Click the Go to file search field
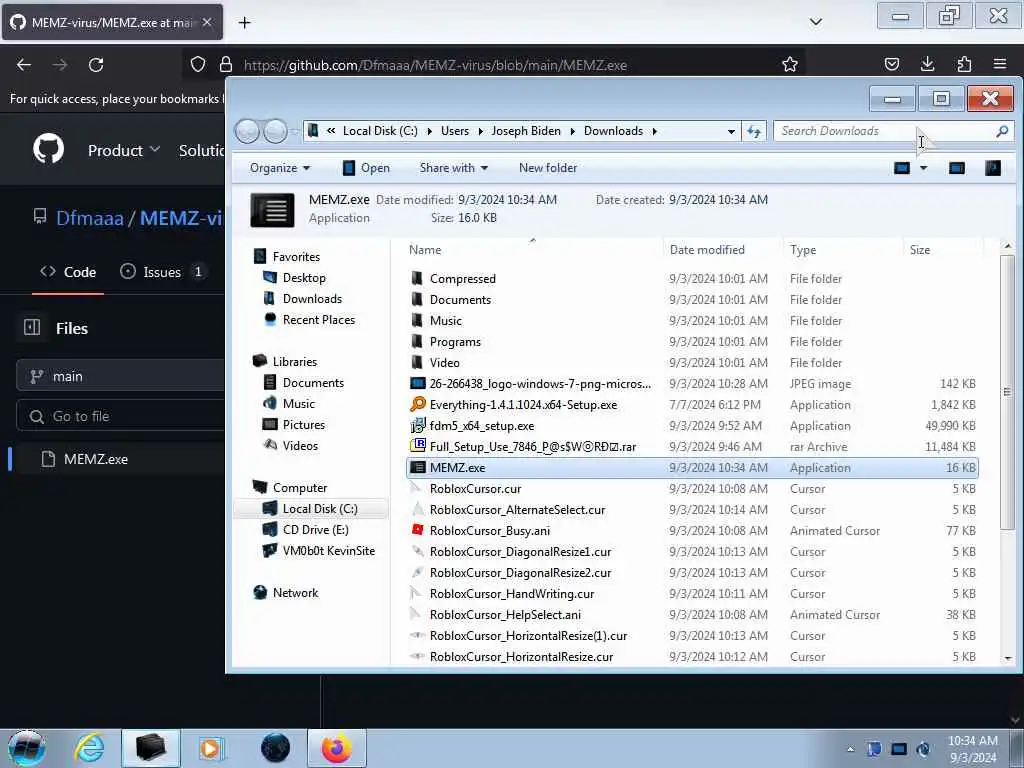1024x768 pixels. [x=121, y=416]
